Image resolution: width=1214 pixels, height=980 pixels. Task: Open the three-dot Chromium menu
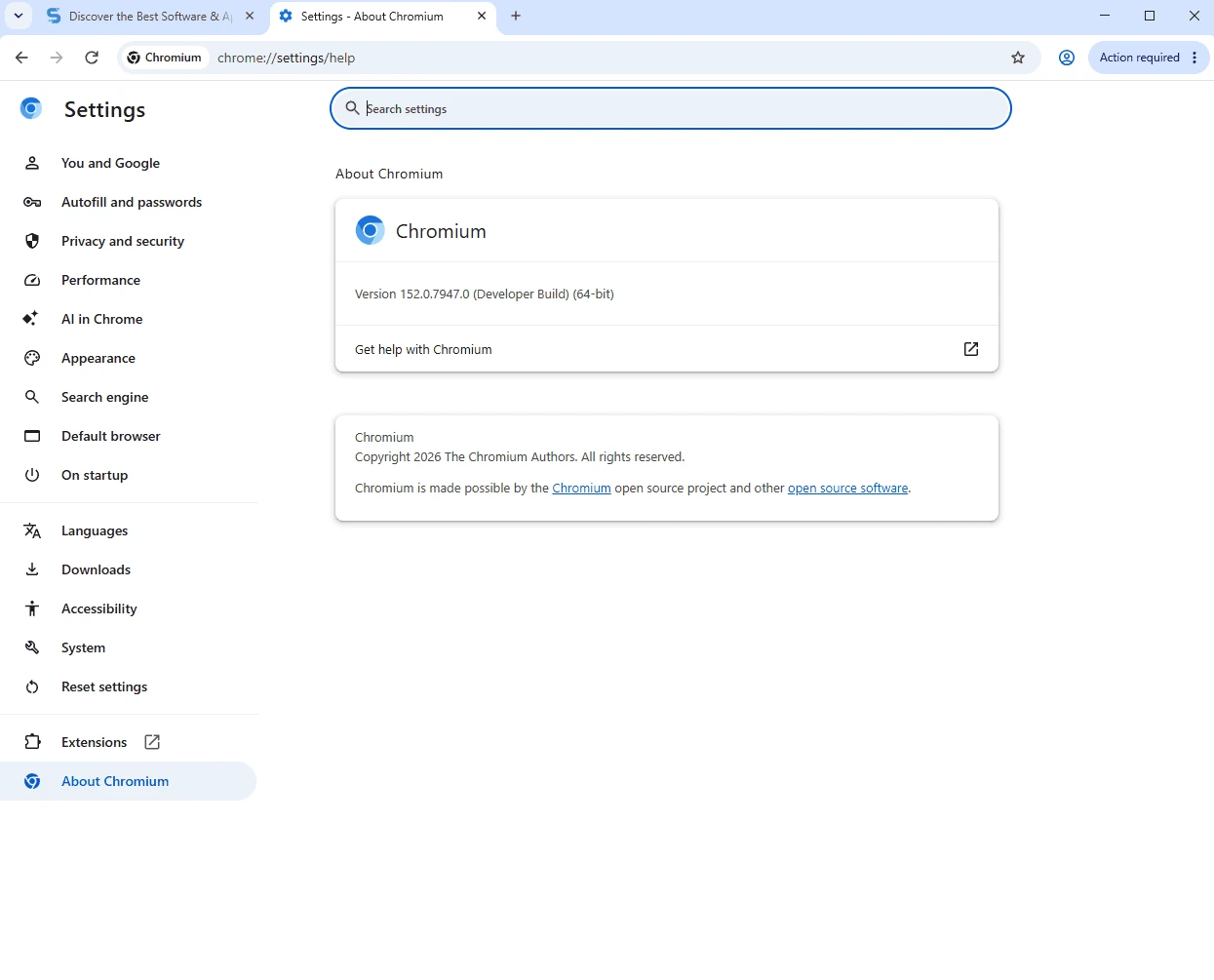point(1194,58)
